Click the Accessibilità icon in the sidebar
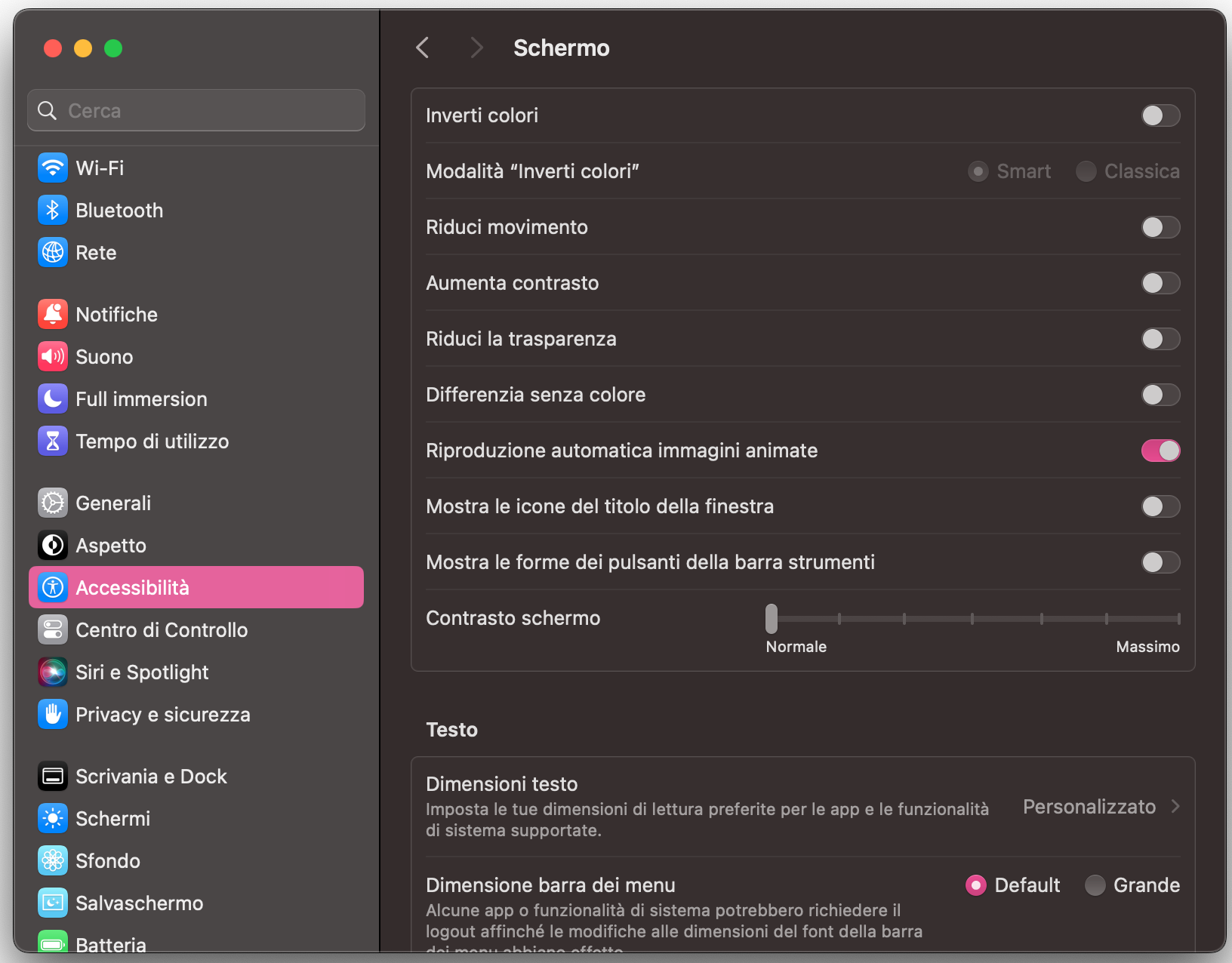The height and width of the screenshot is (963, 1232). 52,587
